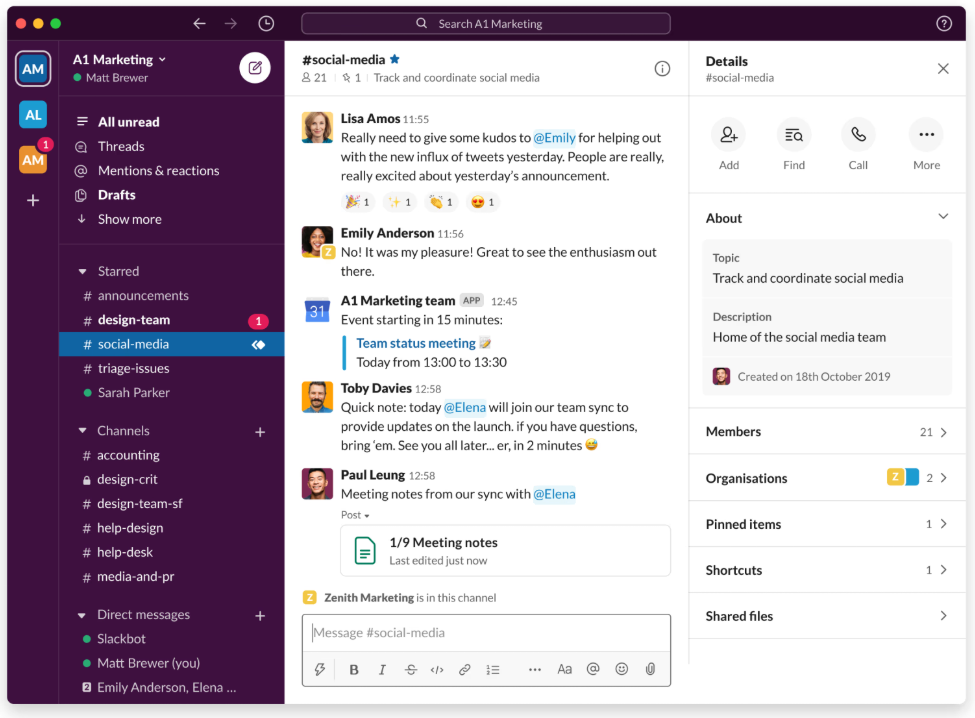Collapse the About section chevron
The image size is (975, 718).
point(943,217)
